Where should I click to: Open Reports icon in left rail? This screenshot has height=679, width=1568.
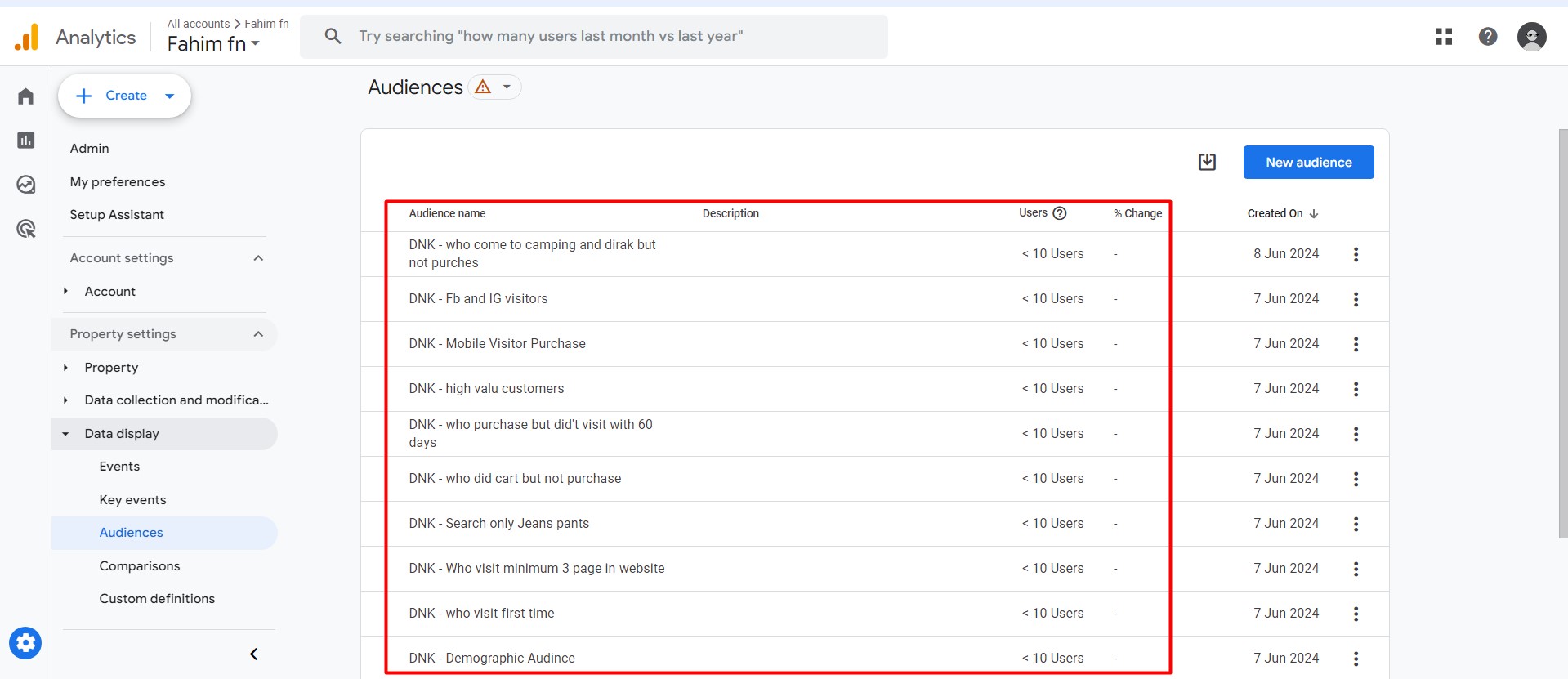[x=25, y=141]
